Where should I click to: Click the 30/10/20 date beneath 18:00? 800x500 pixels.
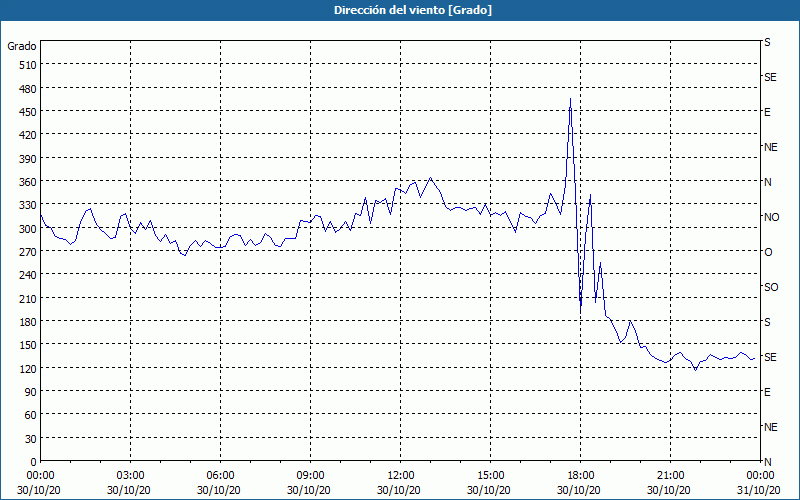point(579,490)
